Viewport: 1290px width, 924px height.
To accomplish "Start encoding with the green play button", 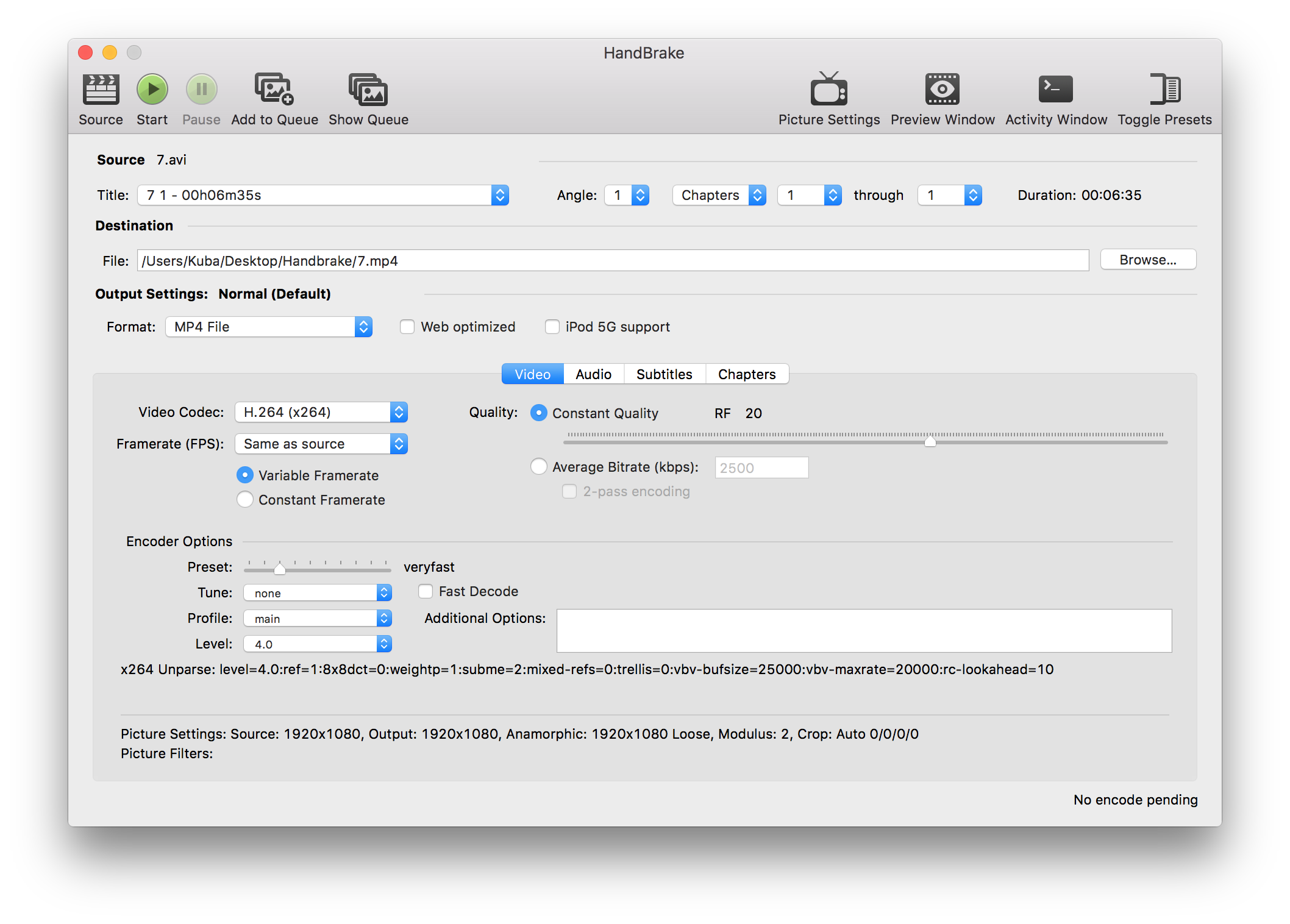I will (x=152, y=90).
